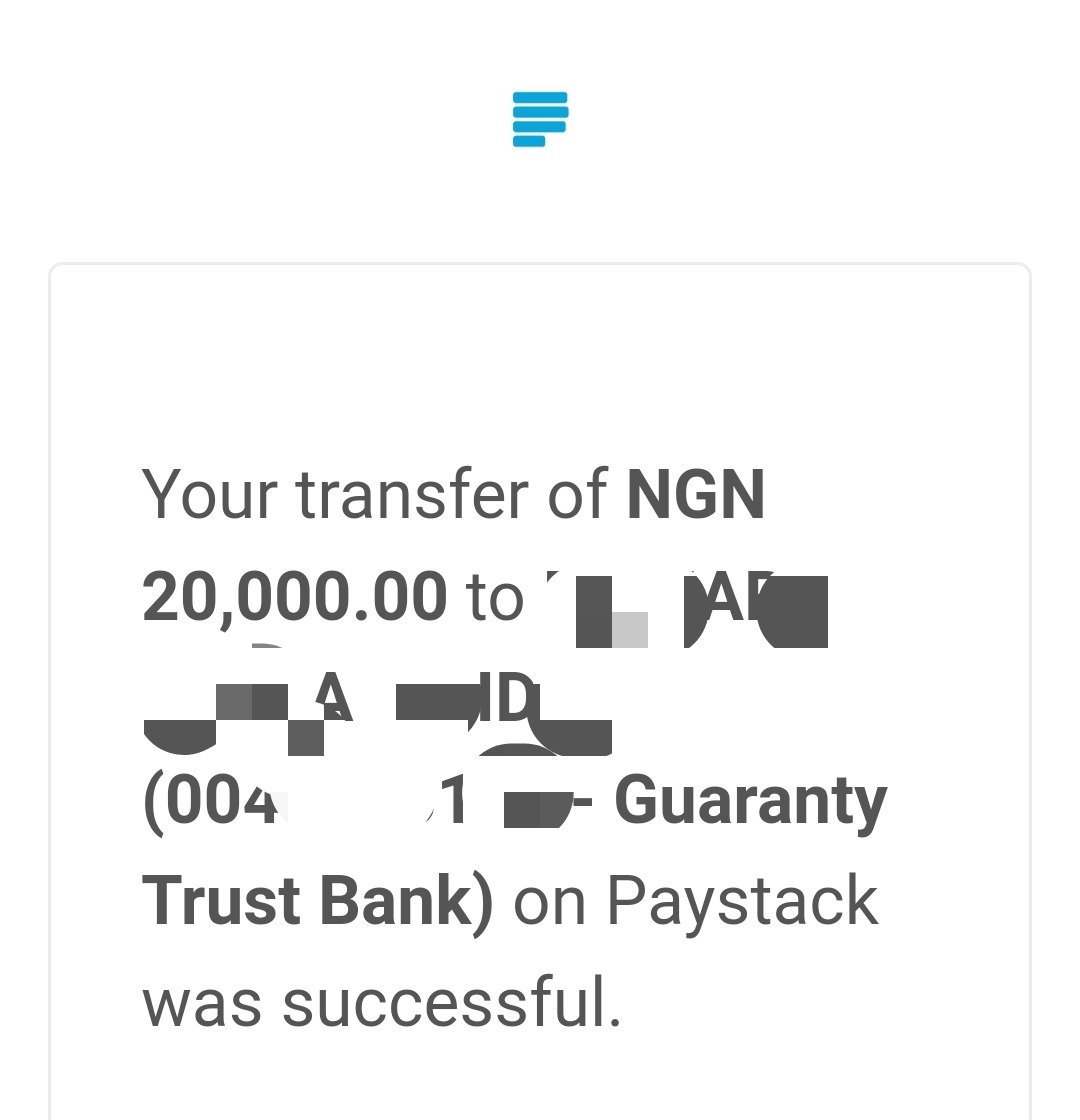Click the light gray redaction square
1080x1120 pixels.
coord(630,630)
